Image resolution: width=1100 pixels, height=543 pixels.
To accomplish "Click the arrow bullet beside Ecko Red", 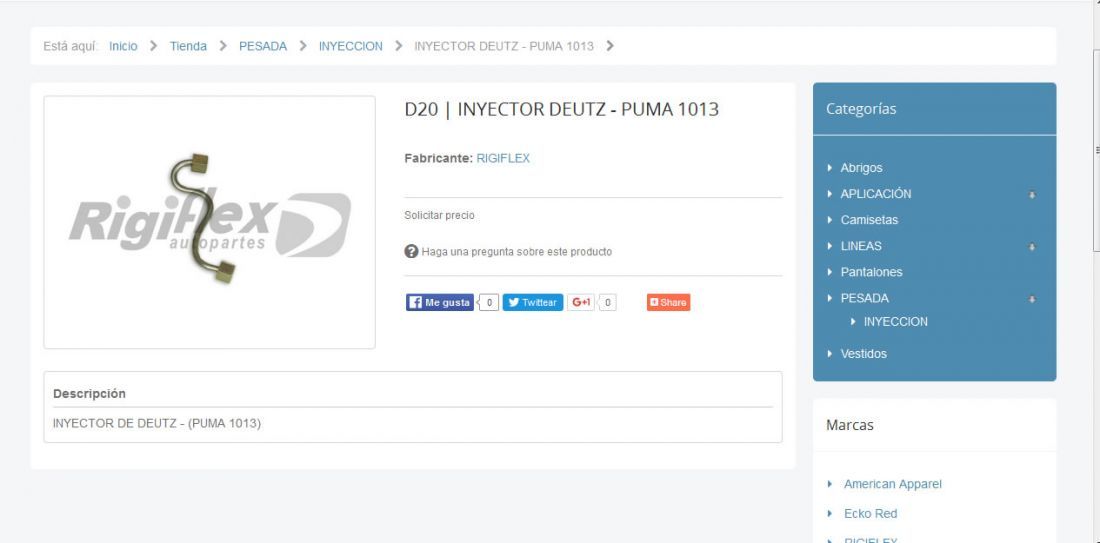I will 830,514.
